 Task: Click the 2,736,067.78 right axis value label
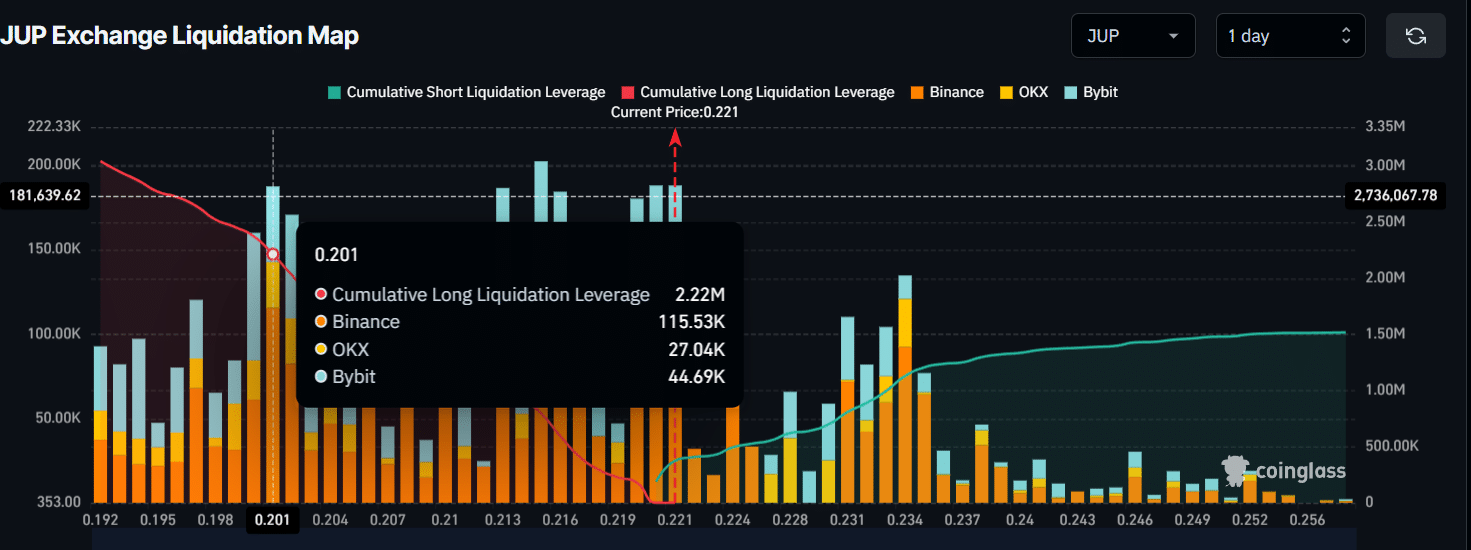1394,195
